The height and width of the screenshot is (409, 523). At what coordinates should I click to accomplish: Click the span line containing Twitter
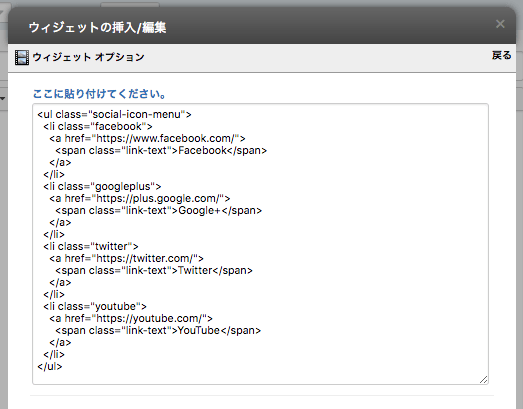click(x=154, y=271)
